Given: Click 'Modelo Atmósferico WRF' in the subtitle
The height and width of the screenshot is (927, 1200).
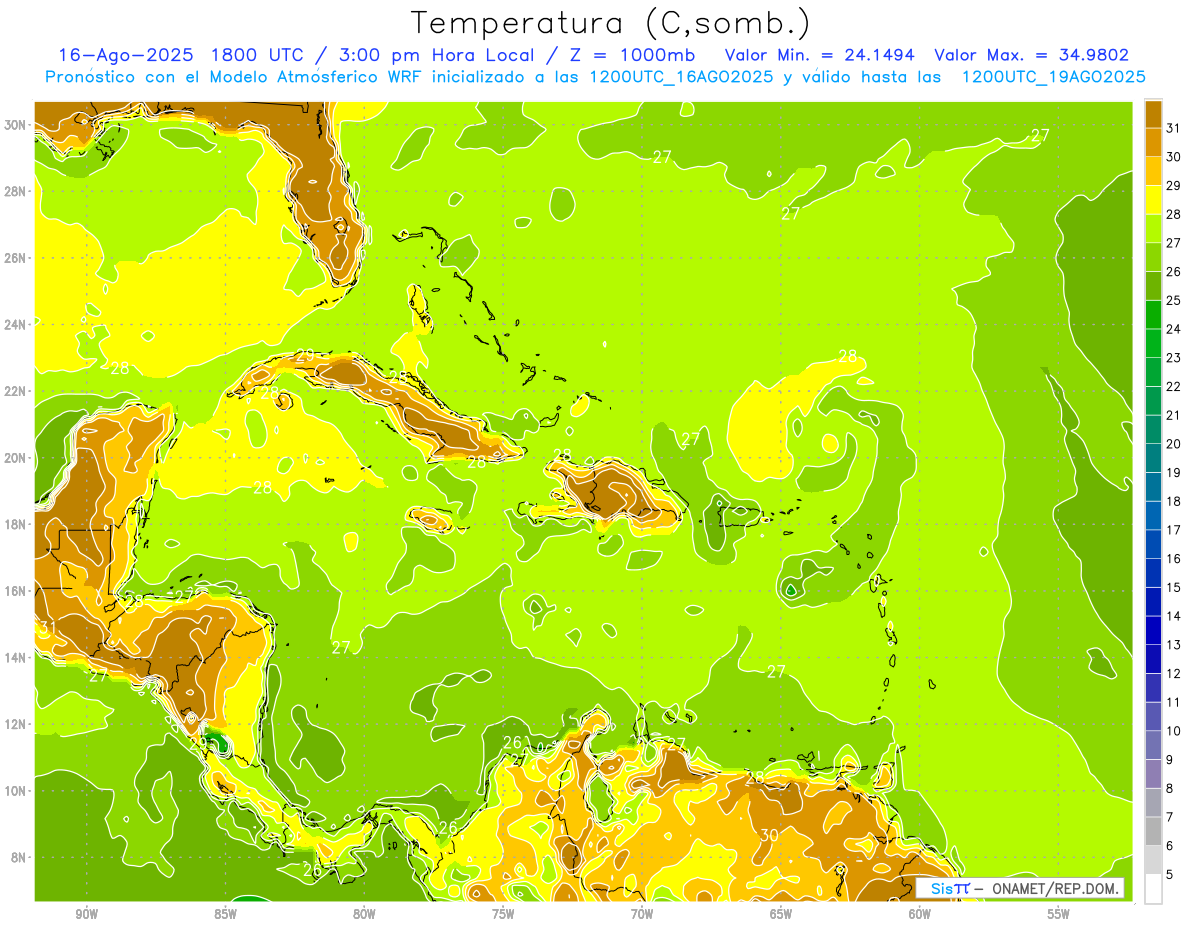Looking at the screenshot, I should tap(314, 77).
